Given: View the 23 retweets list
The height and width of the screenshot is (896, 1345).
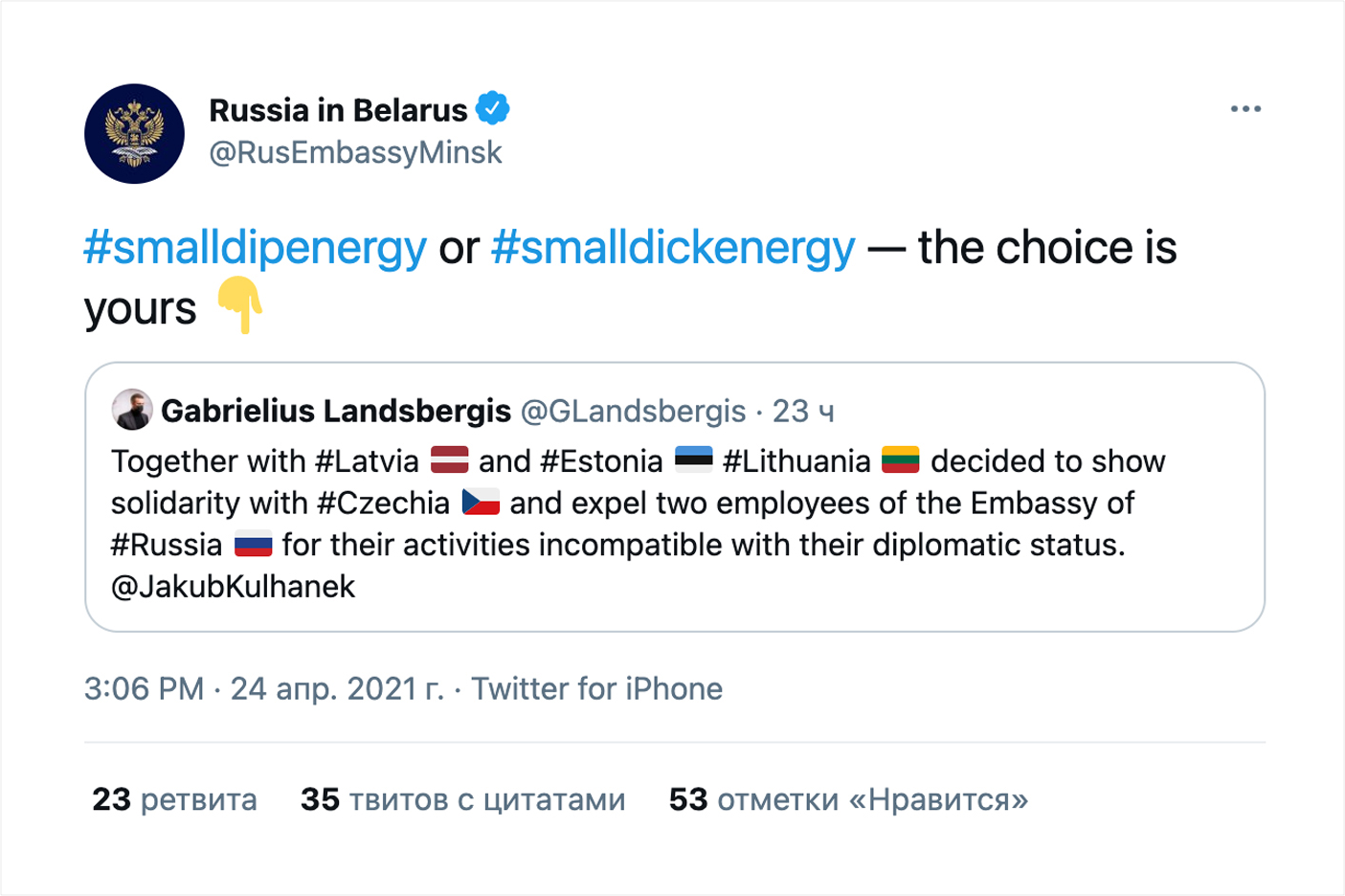Looking at the screenshot, I should 174,799.
